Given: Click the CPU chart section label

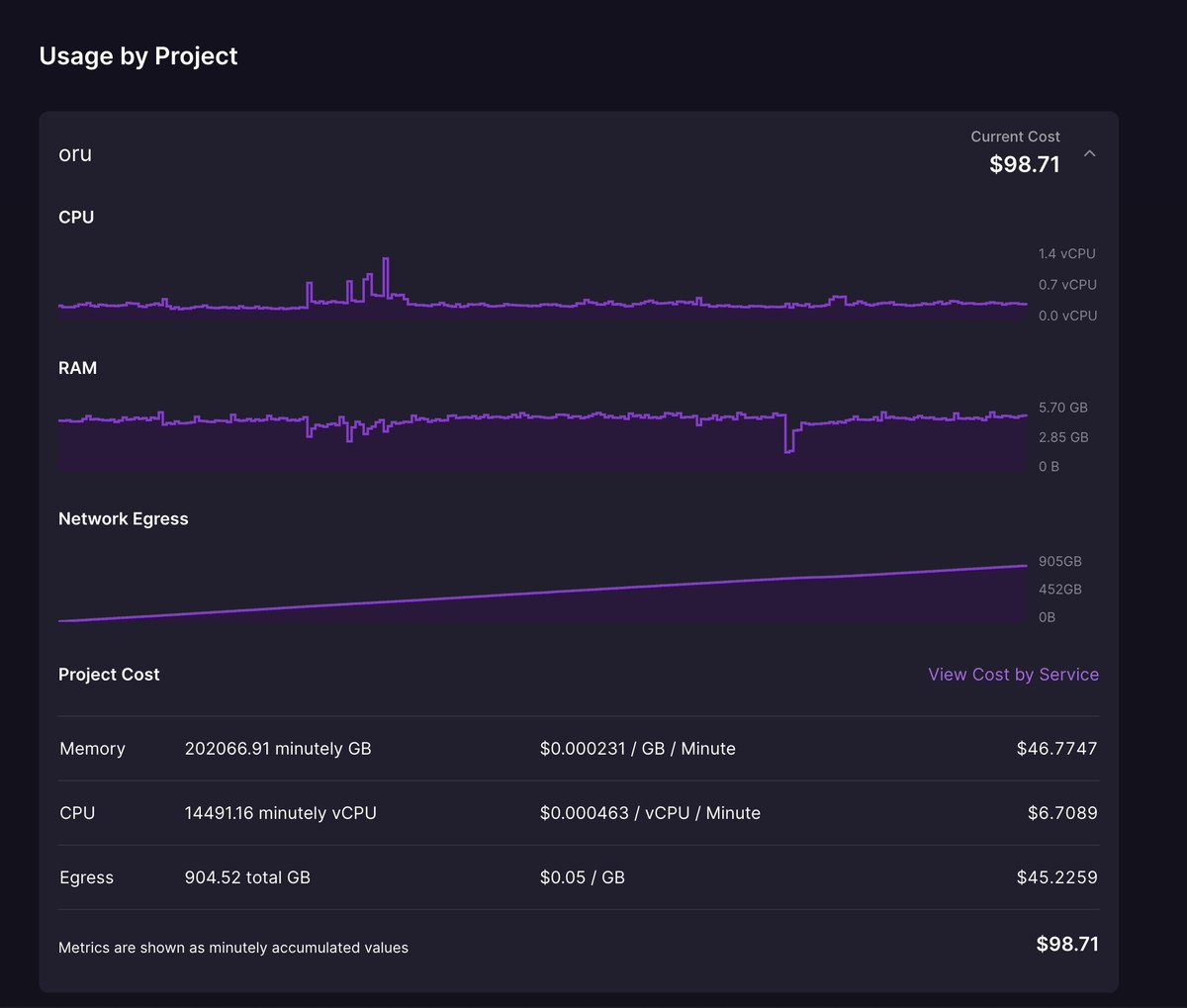Looking at the screenshot, I should [x=76, y=218].
